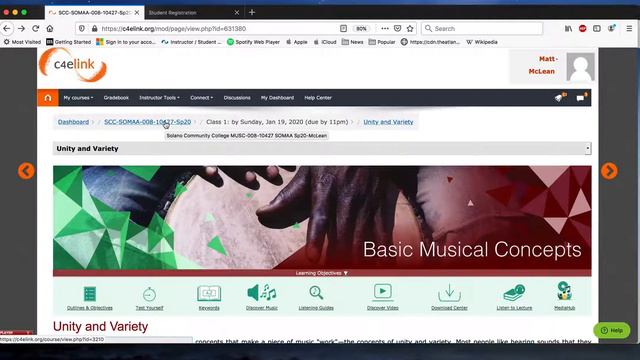The height and width of the screenshot is (360, 640).
Task: Open News bookmarks folder
Action: point(352,42)
